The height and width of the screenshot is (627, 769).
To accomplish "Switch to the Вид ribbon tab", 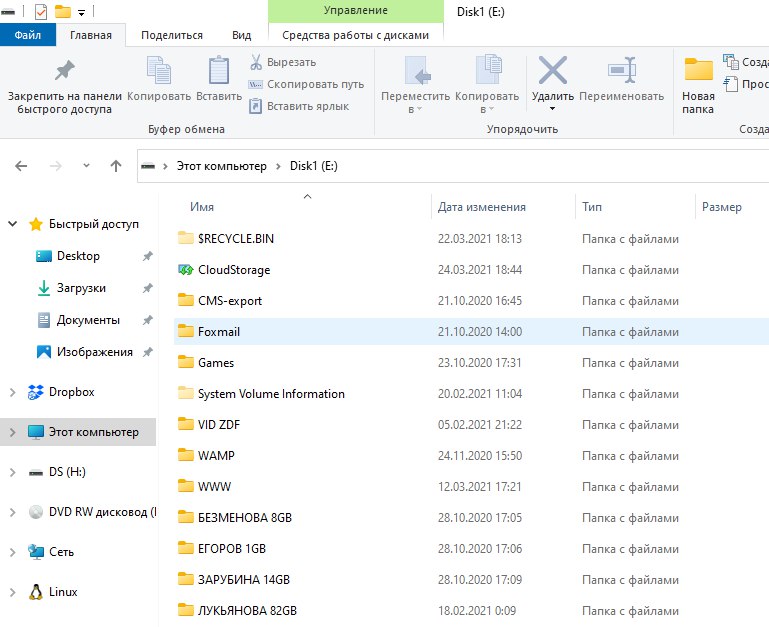I will point(241,35).
